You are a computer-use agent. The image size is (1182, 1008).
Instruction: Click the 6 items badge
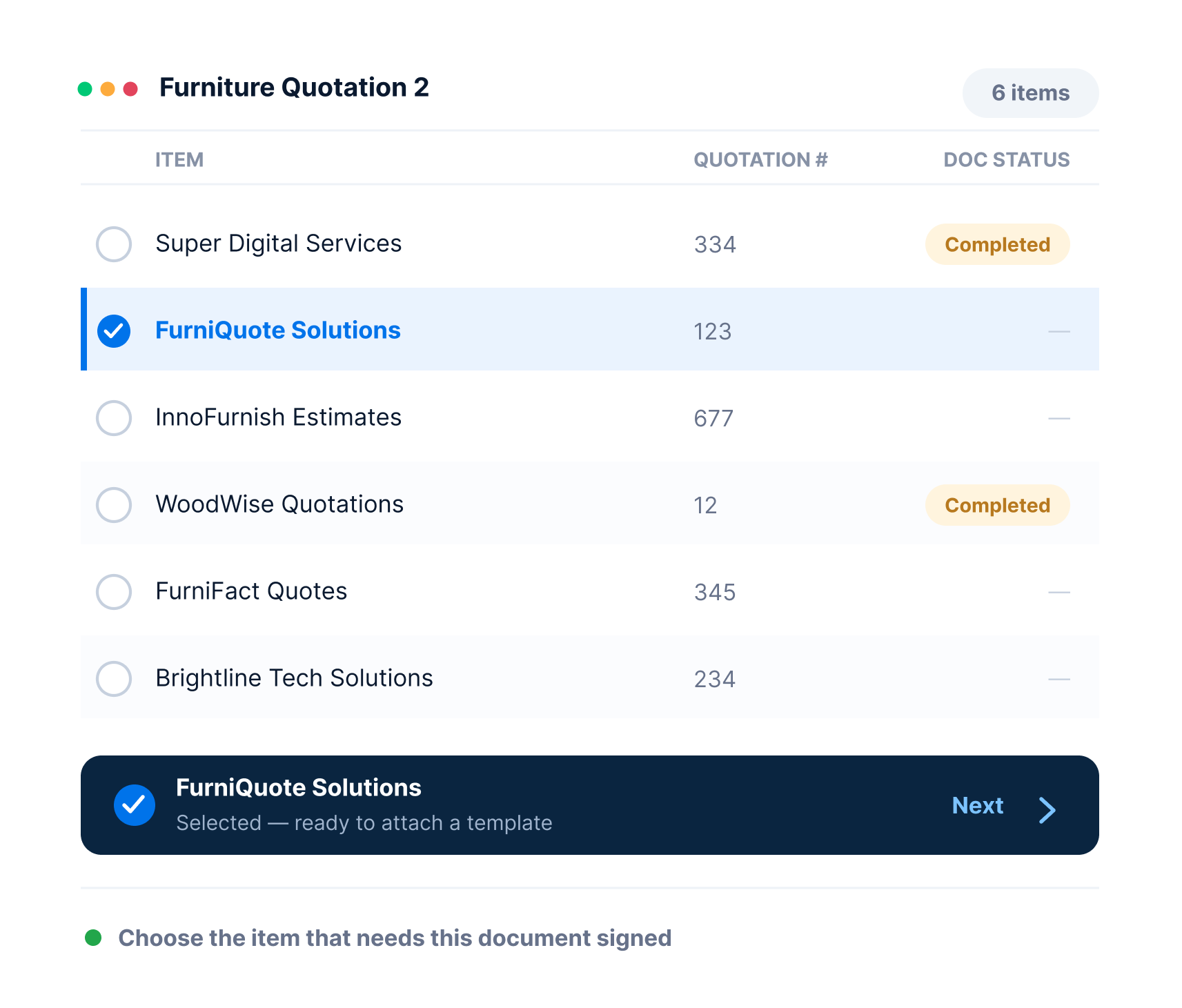click(x=1031, y=93)
